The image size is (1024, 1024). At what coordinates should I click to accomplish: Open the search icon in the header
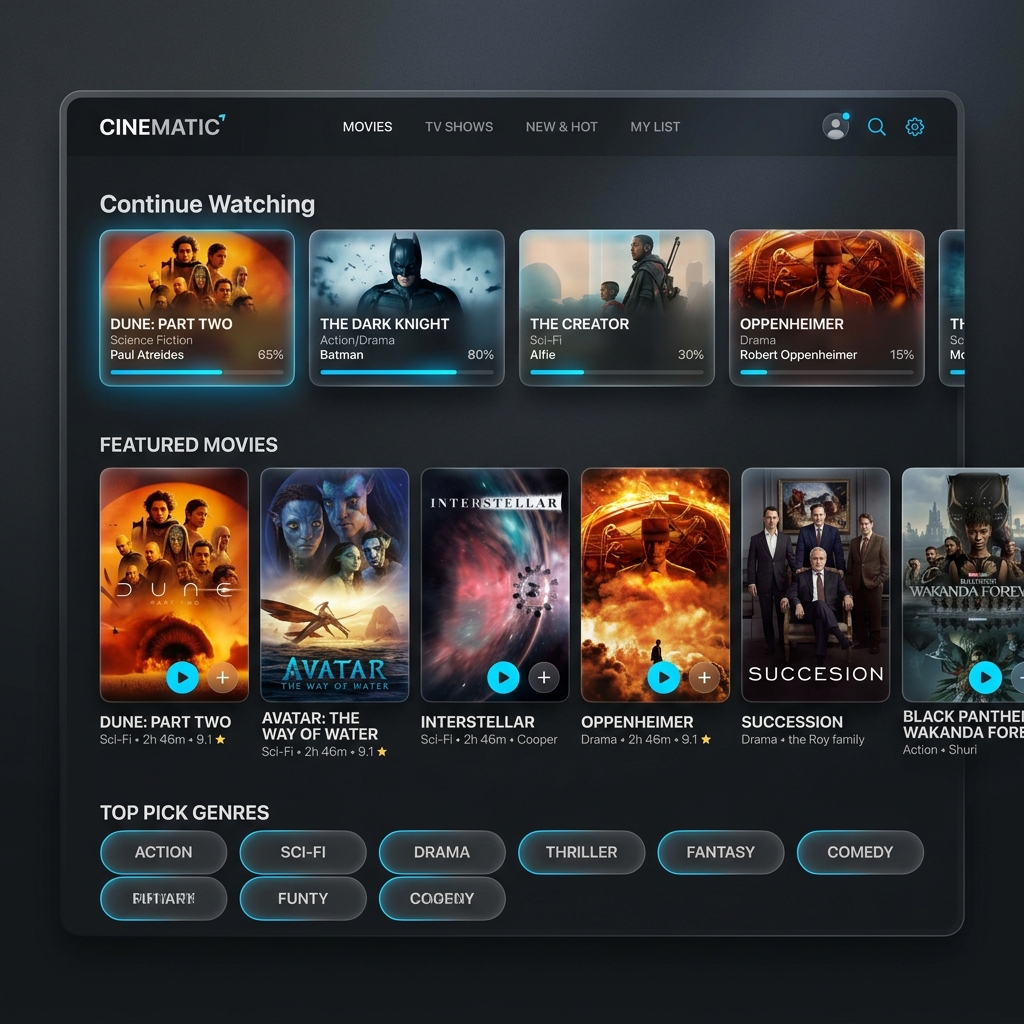coord(876,127)
